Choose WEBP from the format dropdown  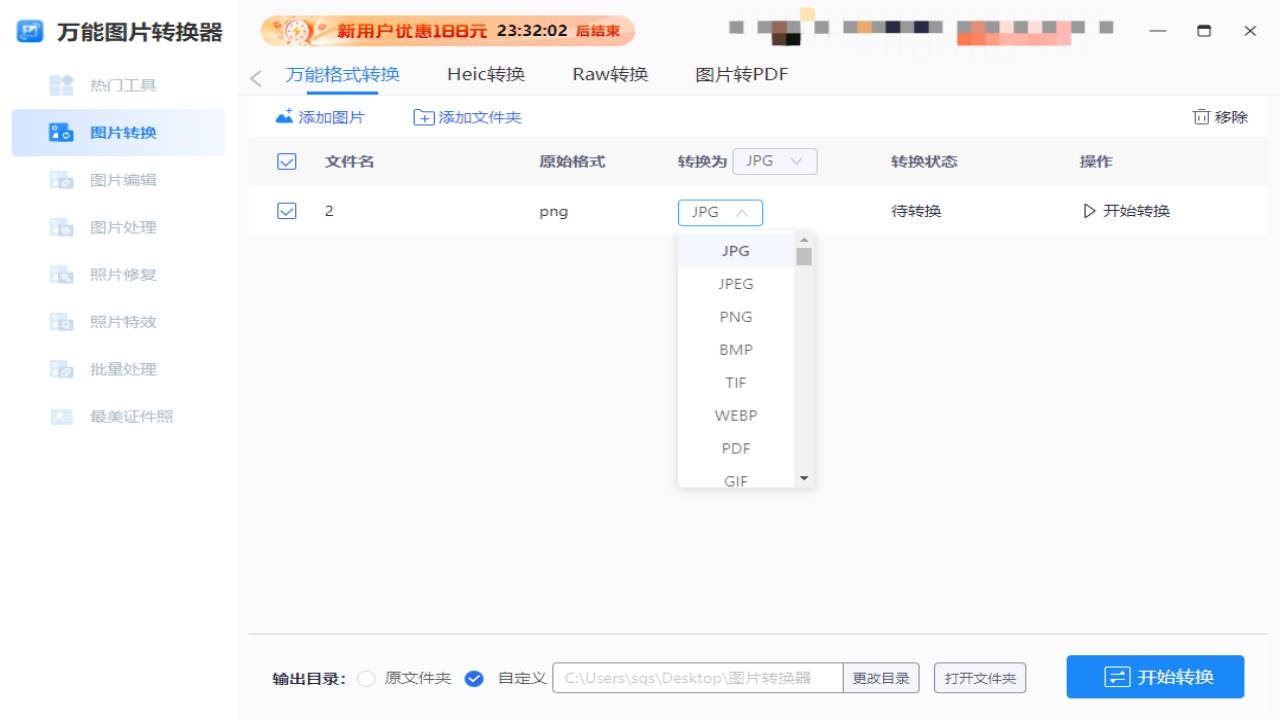(735, 415)
